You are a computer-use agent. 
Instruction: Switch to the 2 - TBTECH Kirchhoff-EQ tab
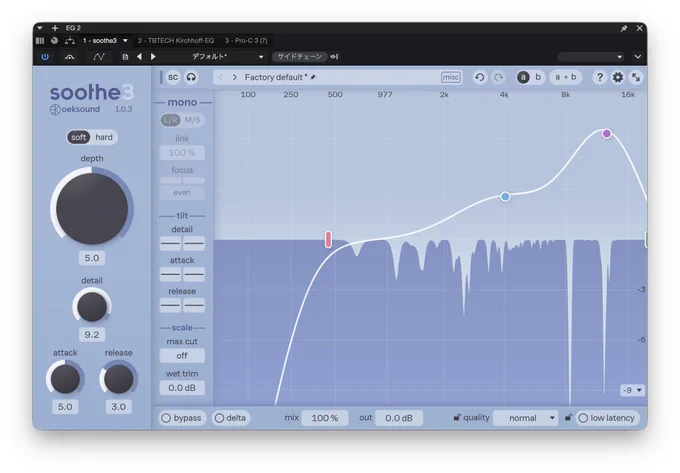[x=176, y=41]
